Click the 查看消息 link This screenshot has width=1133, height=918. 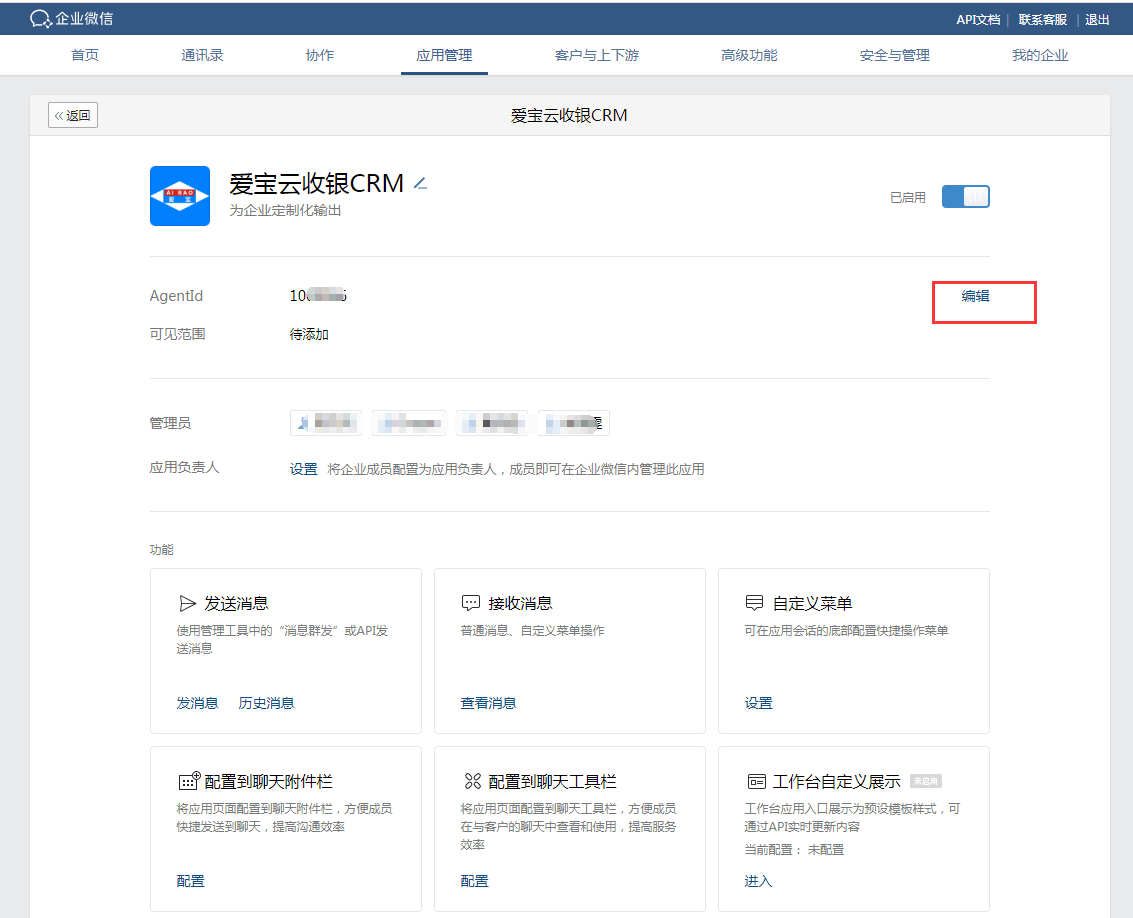(x=488, y=703)
